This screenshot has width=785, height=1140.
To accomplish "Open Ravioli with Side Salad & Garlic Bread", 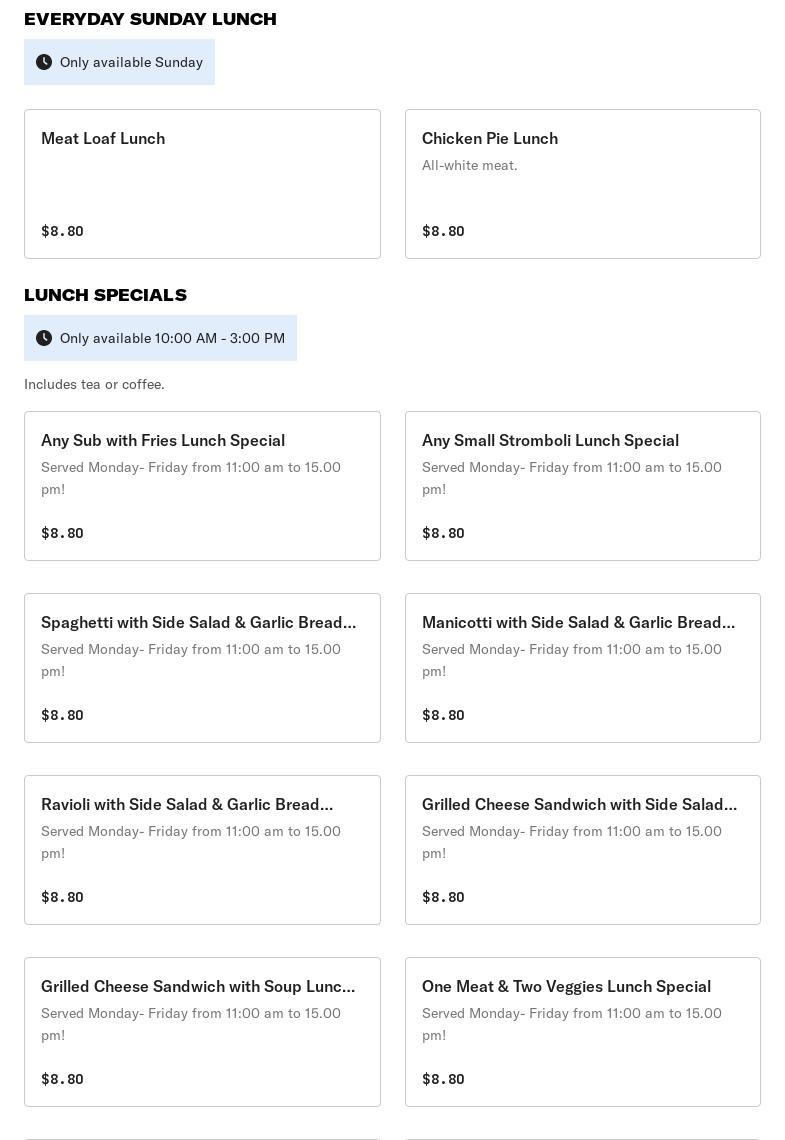I will (x=202, y=850).
